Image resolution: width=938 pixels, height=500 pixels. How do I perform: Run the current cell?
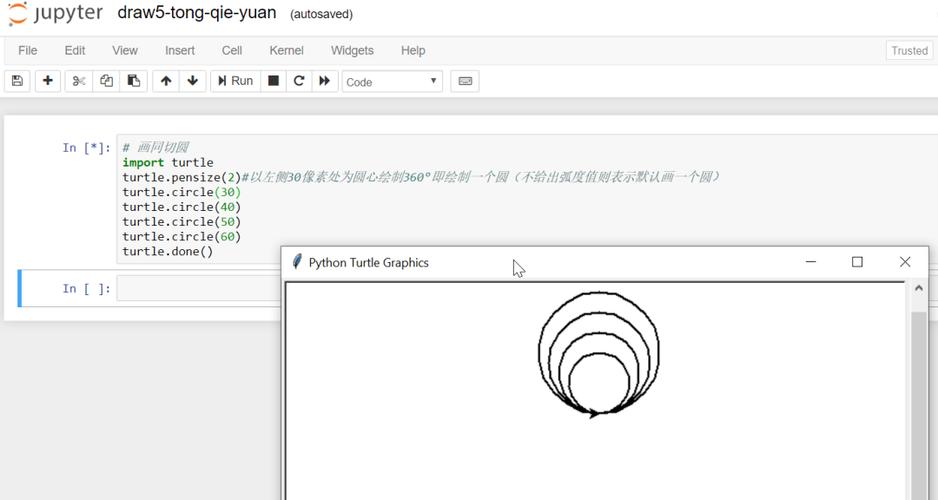(x=235, y=81)
